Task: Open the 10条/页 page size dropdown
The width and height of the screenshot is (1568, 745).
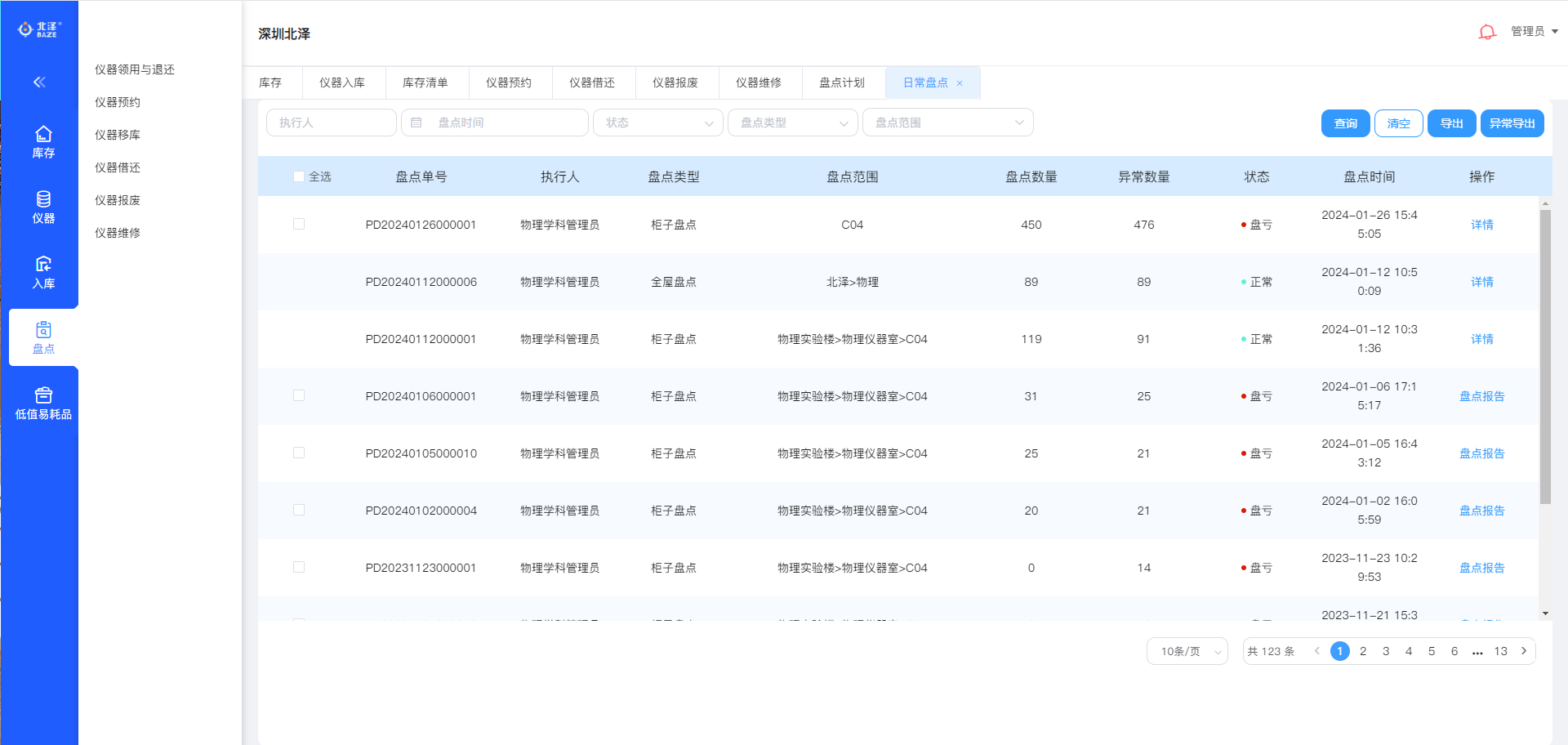Action: coord(1187,651)
